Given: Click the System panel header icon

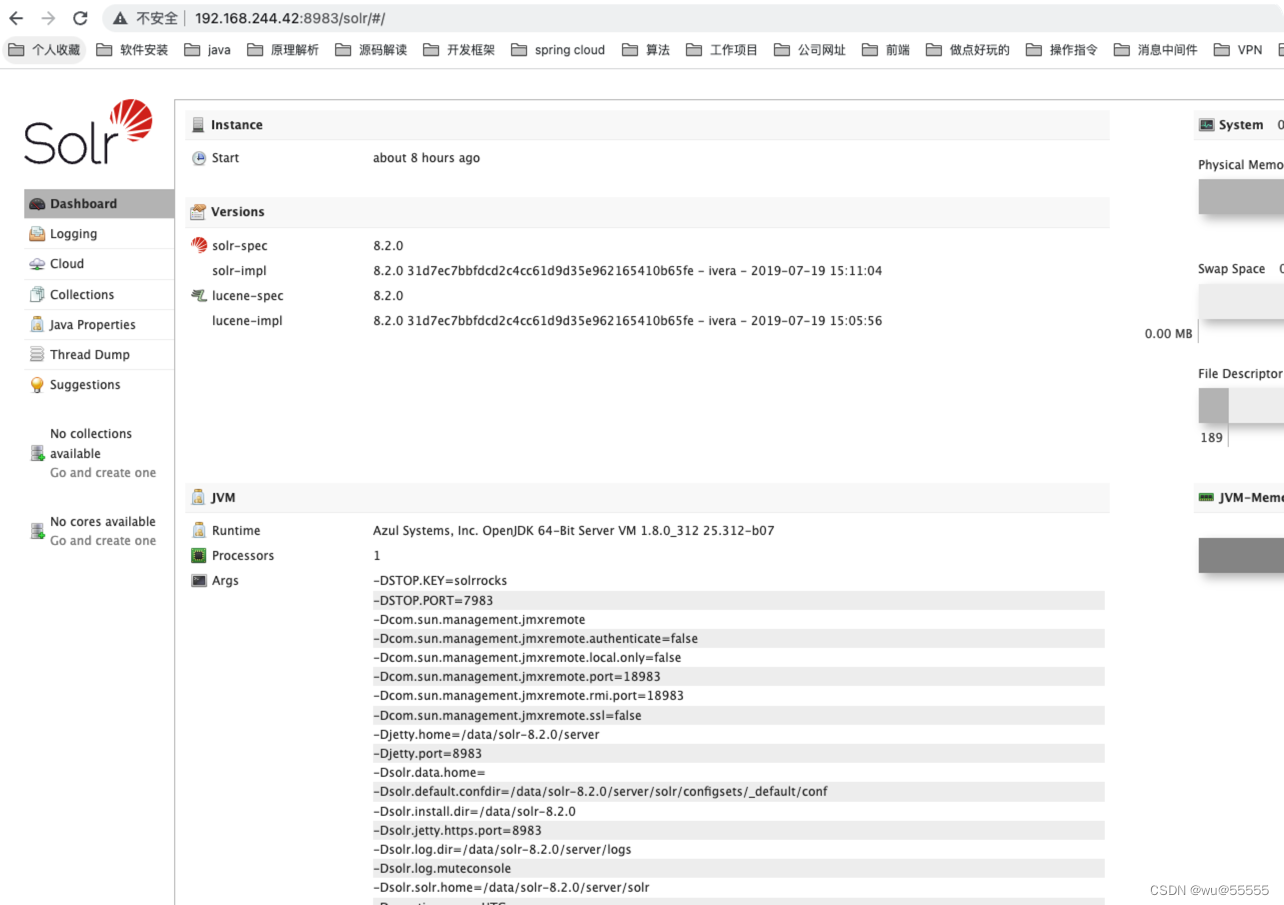Looking at the screenshot, I should [1206, 125].
